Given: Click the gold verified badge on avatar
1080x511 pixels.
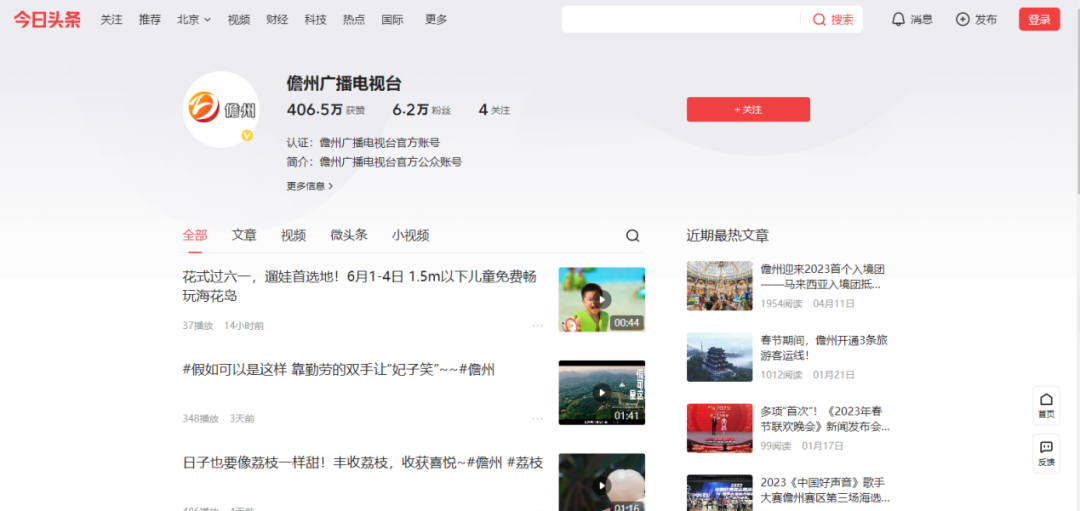Looking at the screenshot, I should click(247, 136).
